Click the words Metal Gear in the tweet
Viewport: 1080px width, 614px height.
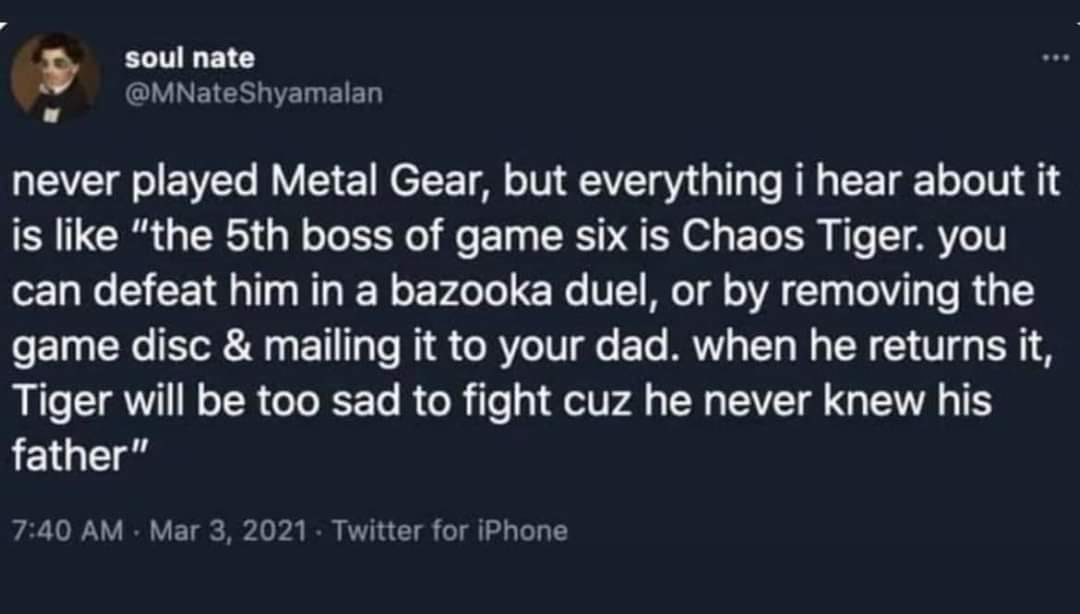380,182
